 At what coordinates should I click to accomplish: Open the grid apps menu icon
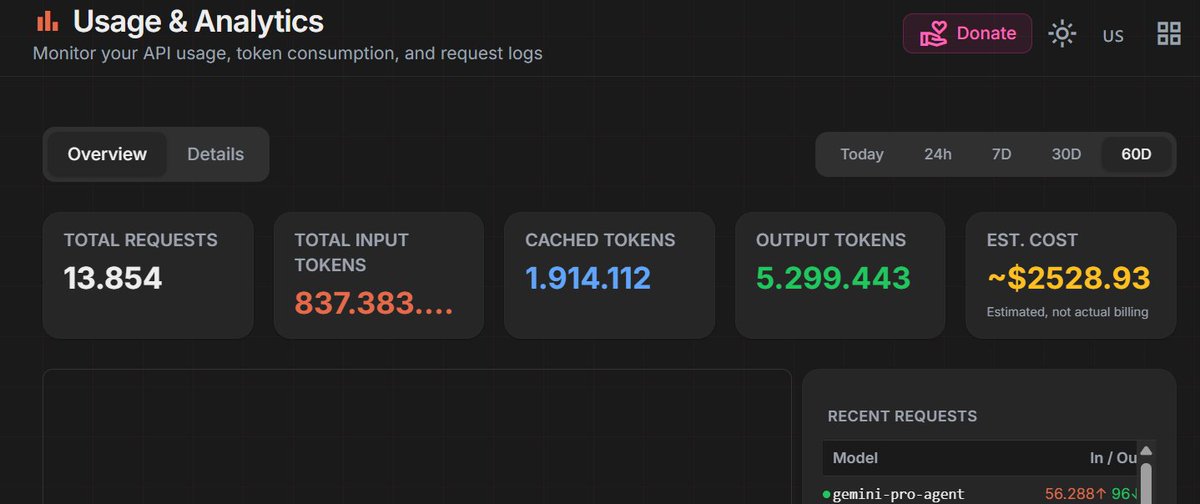(1168, 34)
